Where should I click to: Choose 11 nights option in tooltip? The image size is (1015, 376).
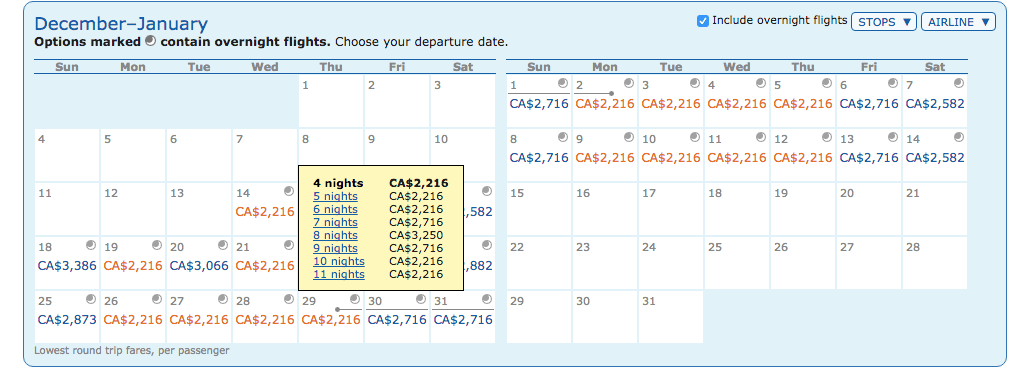[339, 274]
